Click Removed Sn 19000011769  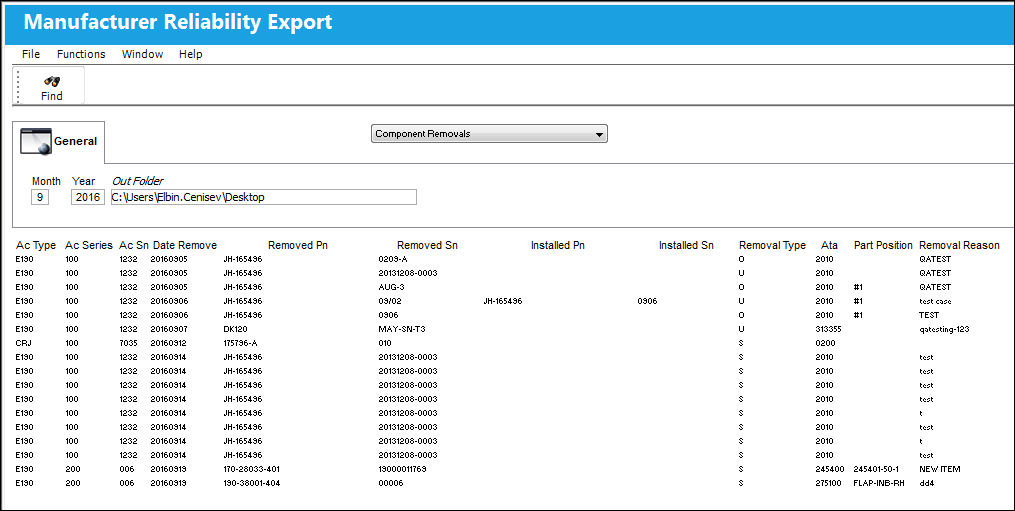402,469
